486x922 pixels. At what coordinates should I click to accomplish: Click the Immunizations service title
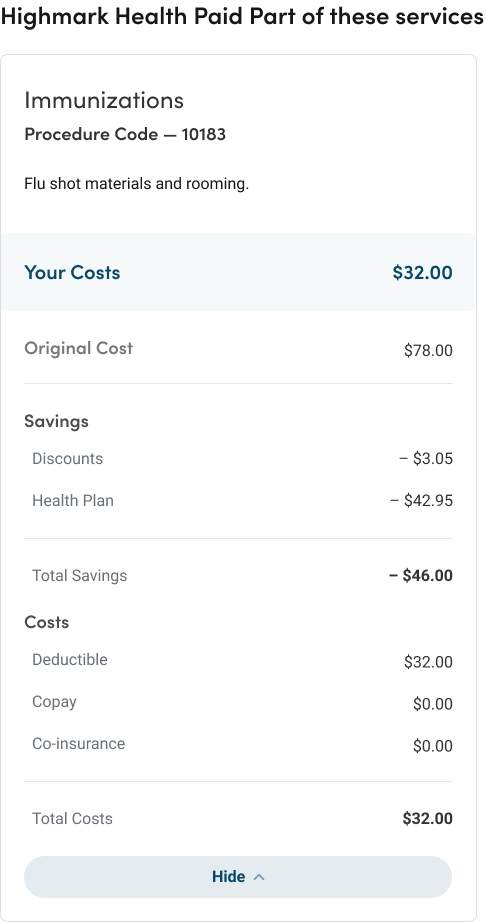coord(104,101)
